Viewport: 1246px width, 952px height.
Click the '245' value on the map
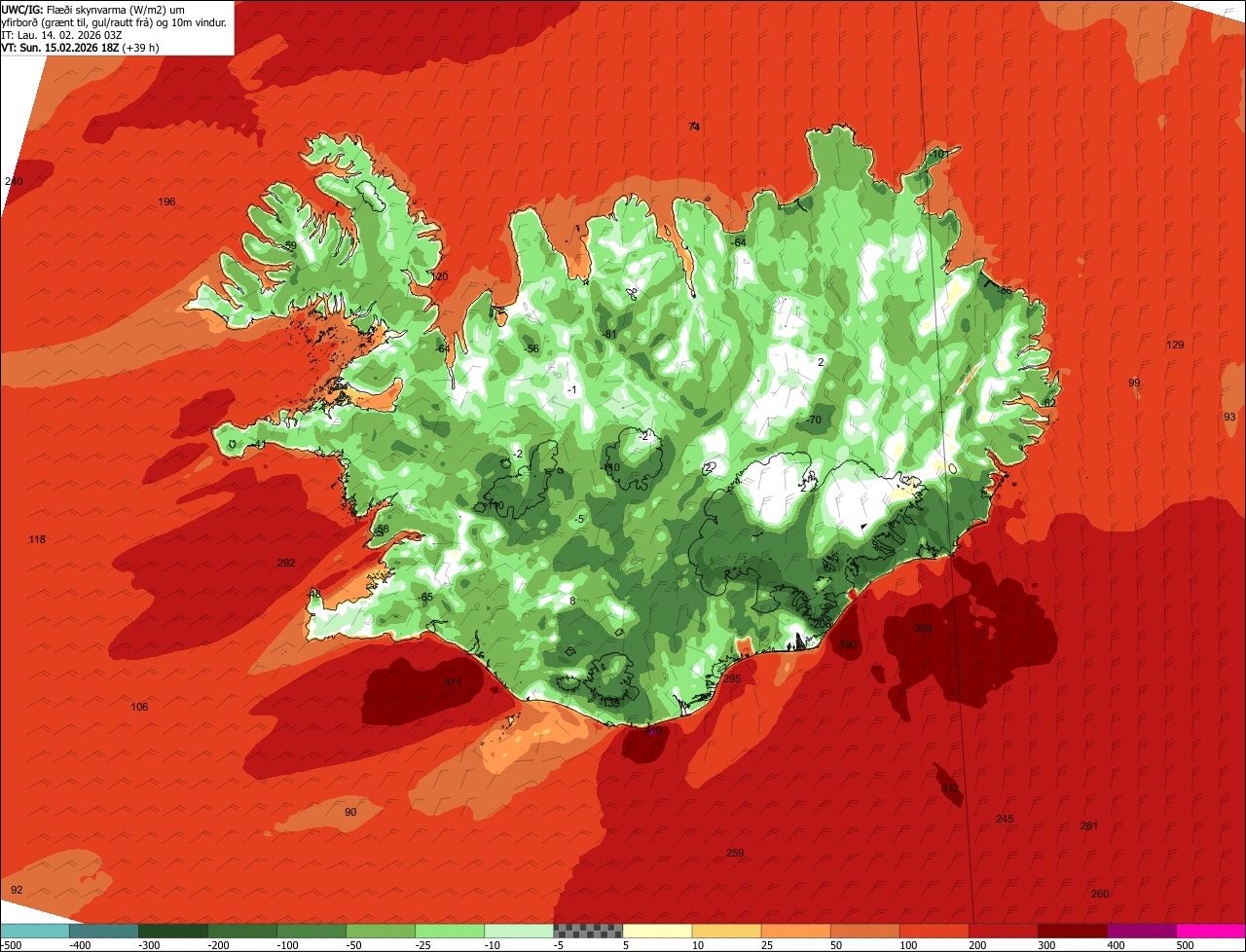[x=1005, y=819]
